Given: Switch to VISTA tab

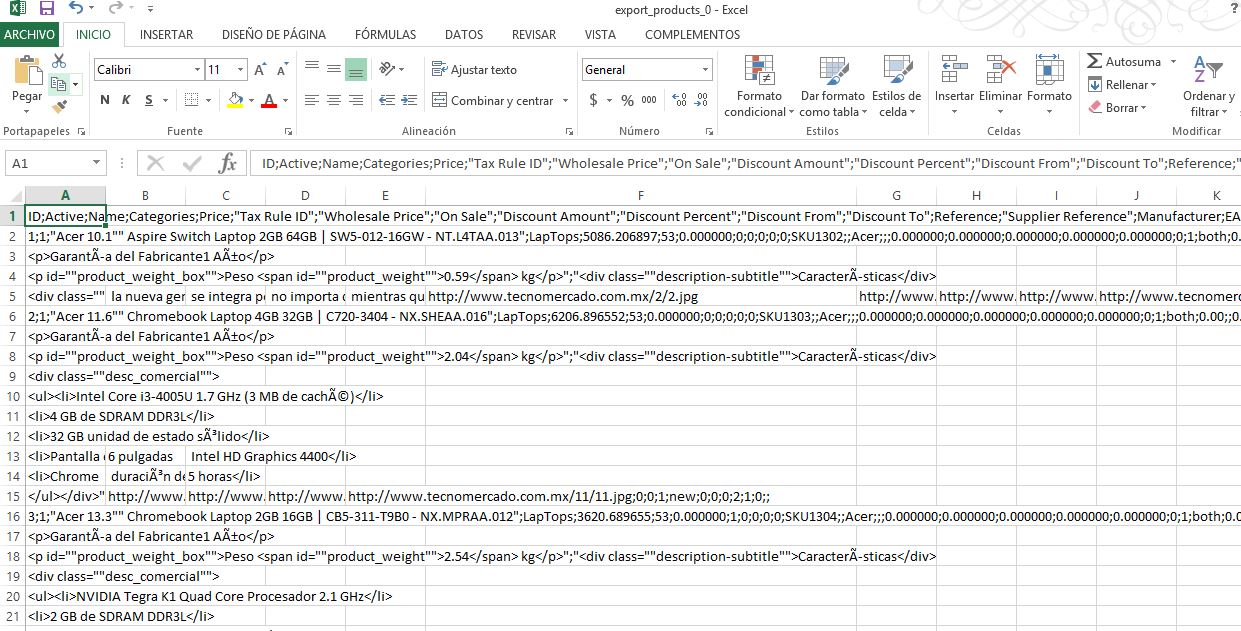Looking at the screenshot, I should (600, 34).
